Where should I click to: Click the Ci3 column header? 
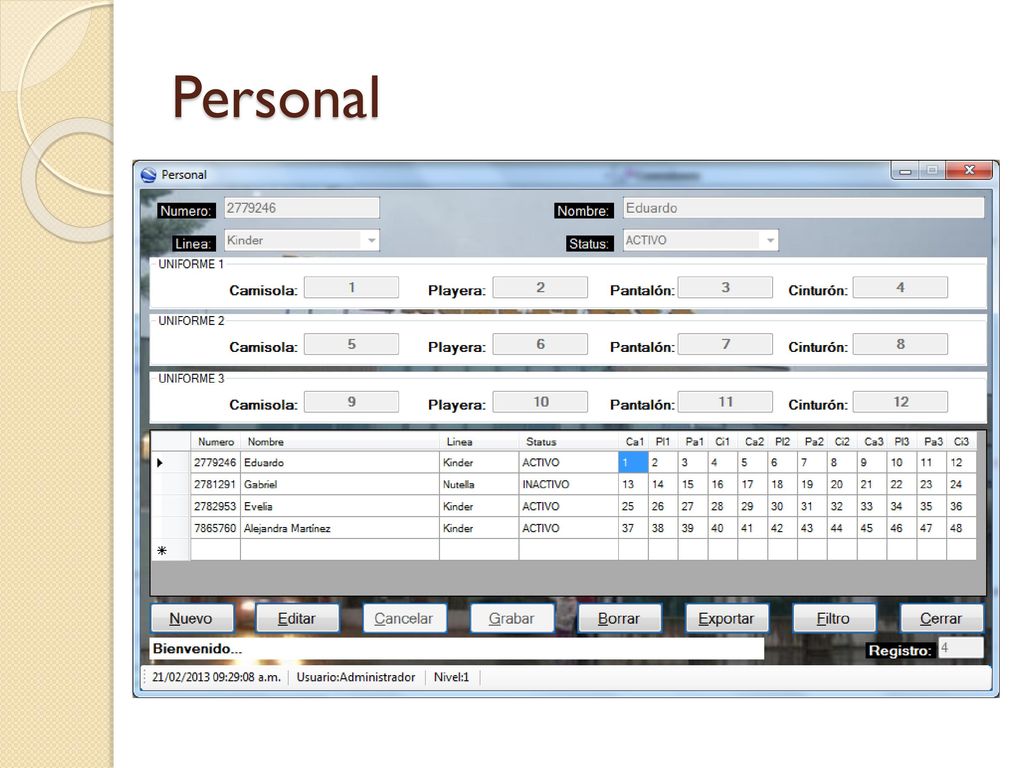point(961,441)
